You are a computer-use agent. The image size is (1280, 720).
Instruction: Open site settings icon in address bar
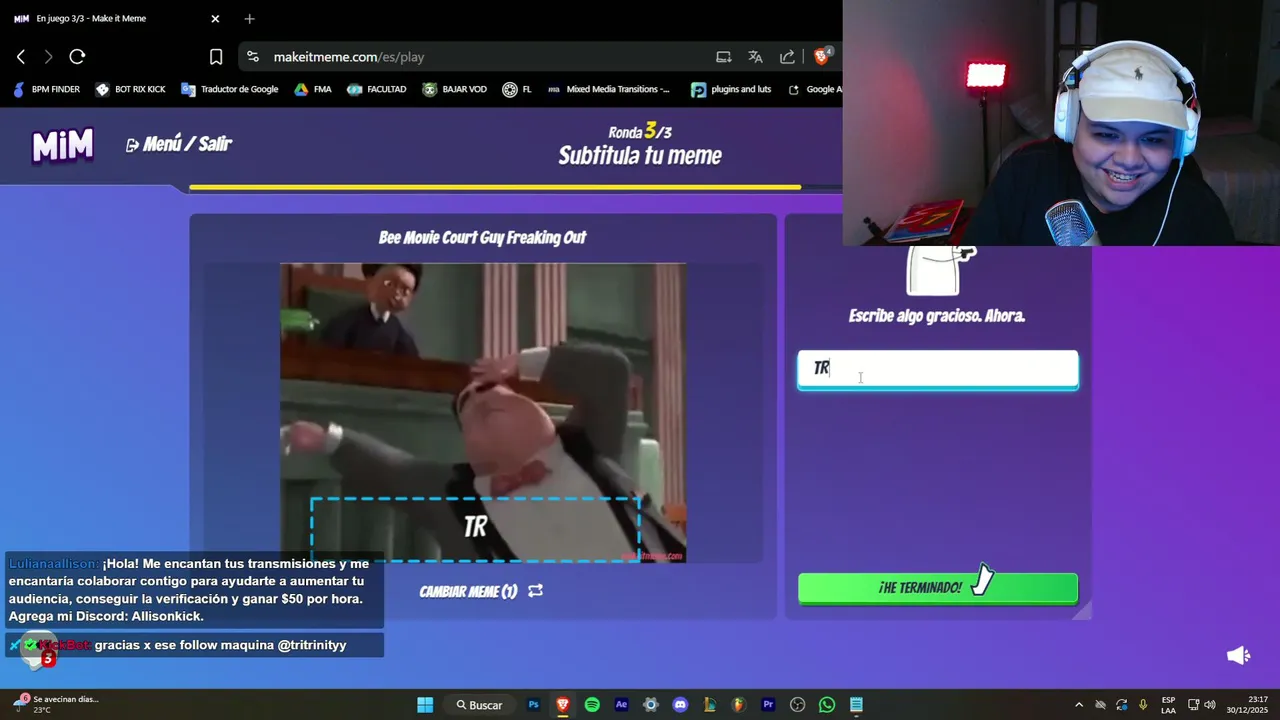point(253,57)
